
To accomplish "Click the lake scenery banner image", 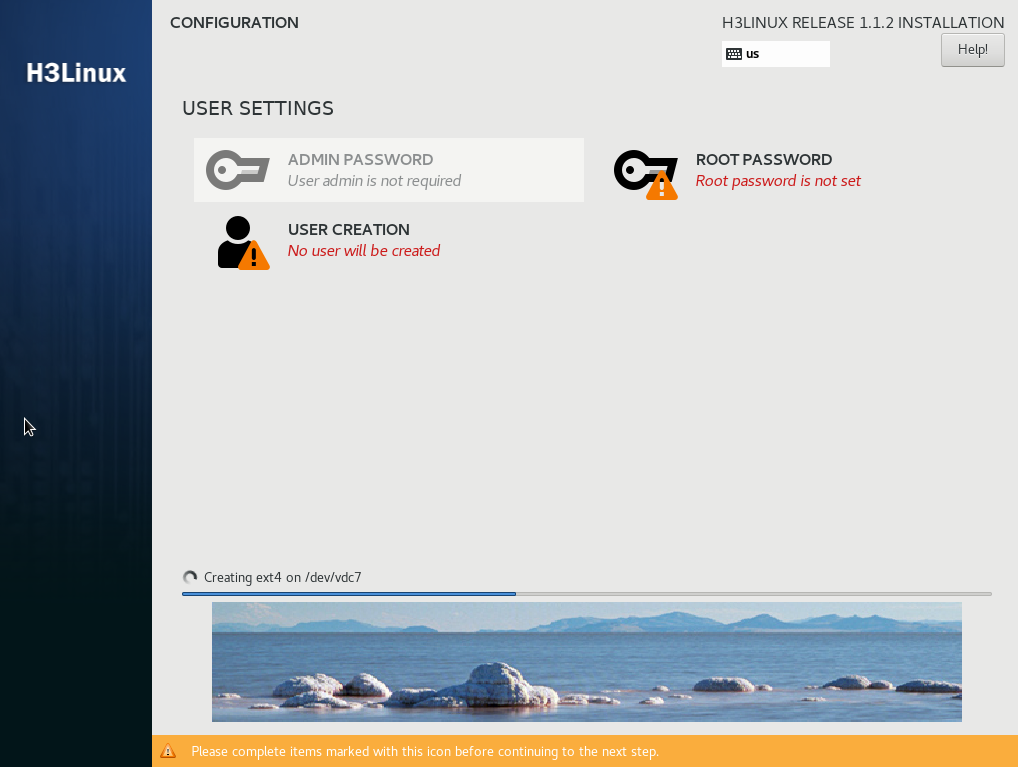I will pyautogui.click(x=587, y=662).
